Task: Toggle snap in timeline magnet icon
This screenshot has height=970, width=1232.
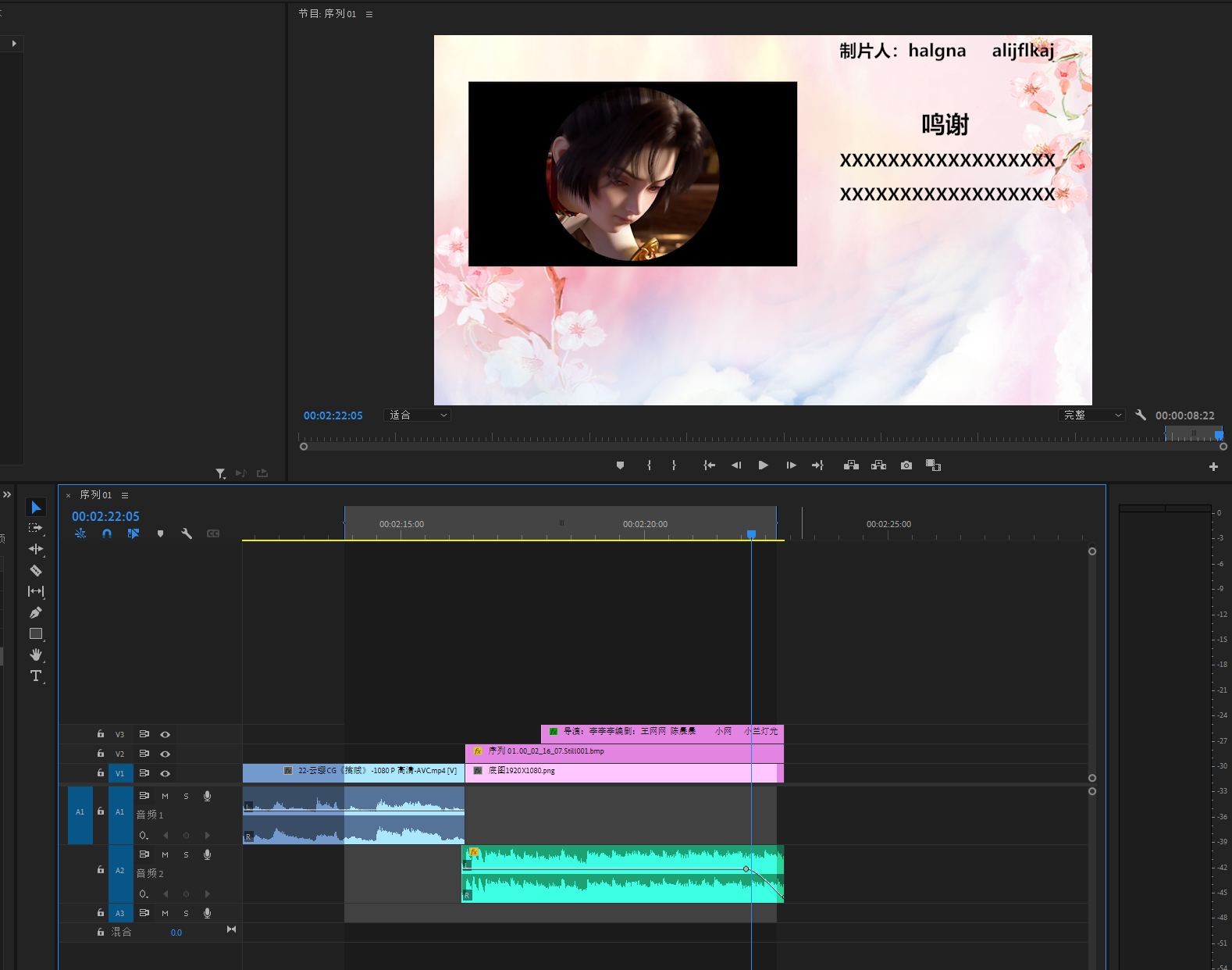Action: point(107,534)
